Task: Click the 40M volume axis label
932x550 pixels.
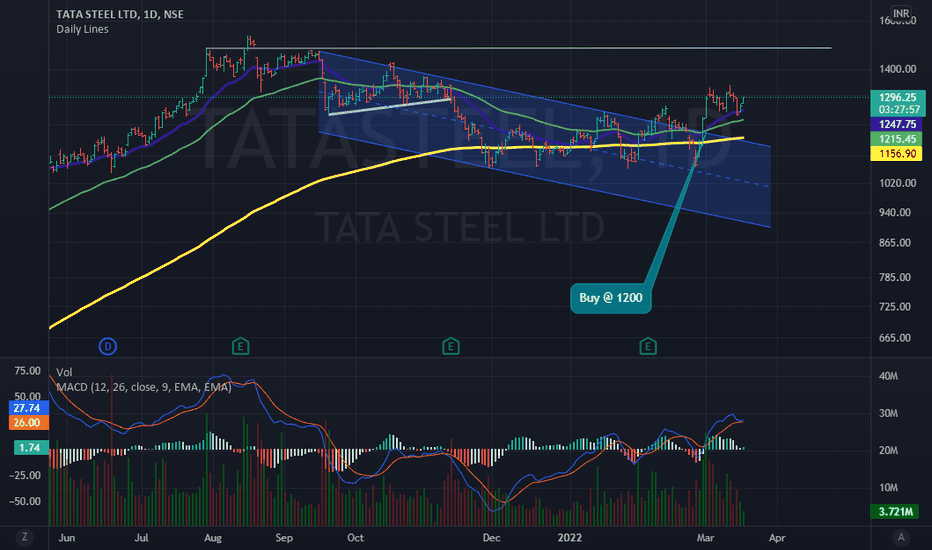Action: pyautogui.click(x=889, y=376)
